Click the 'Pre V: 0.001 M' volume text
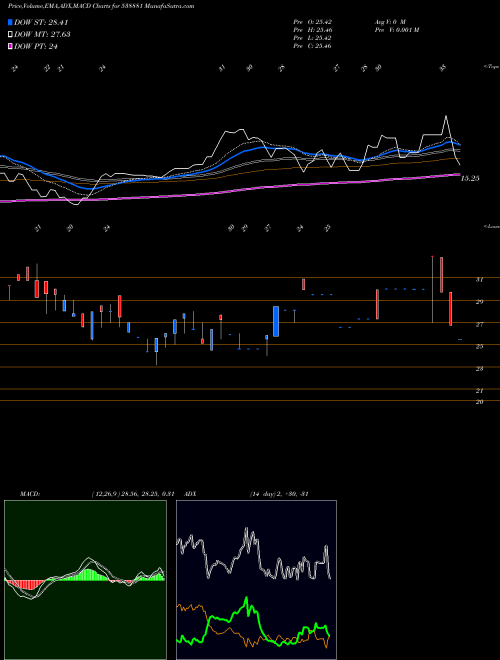The width and height of the screenshot is (500, 660). (x=396, y=29)
